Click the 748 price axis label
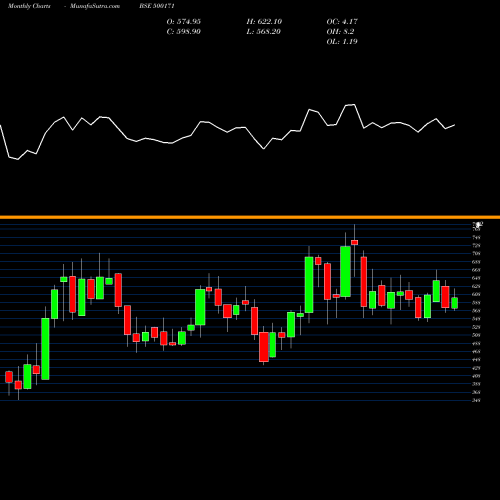This screenshot has width=500, height=500. (x=476, y=237)
